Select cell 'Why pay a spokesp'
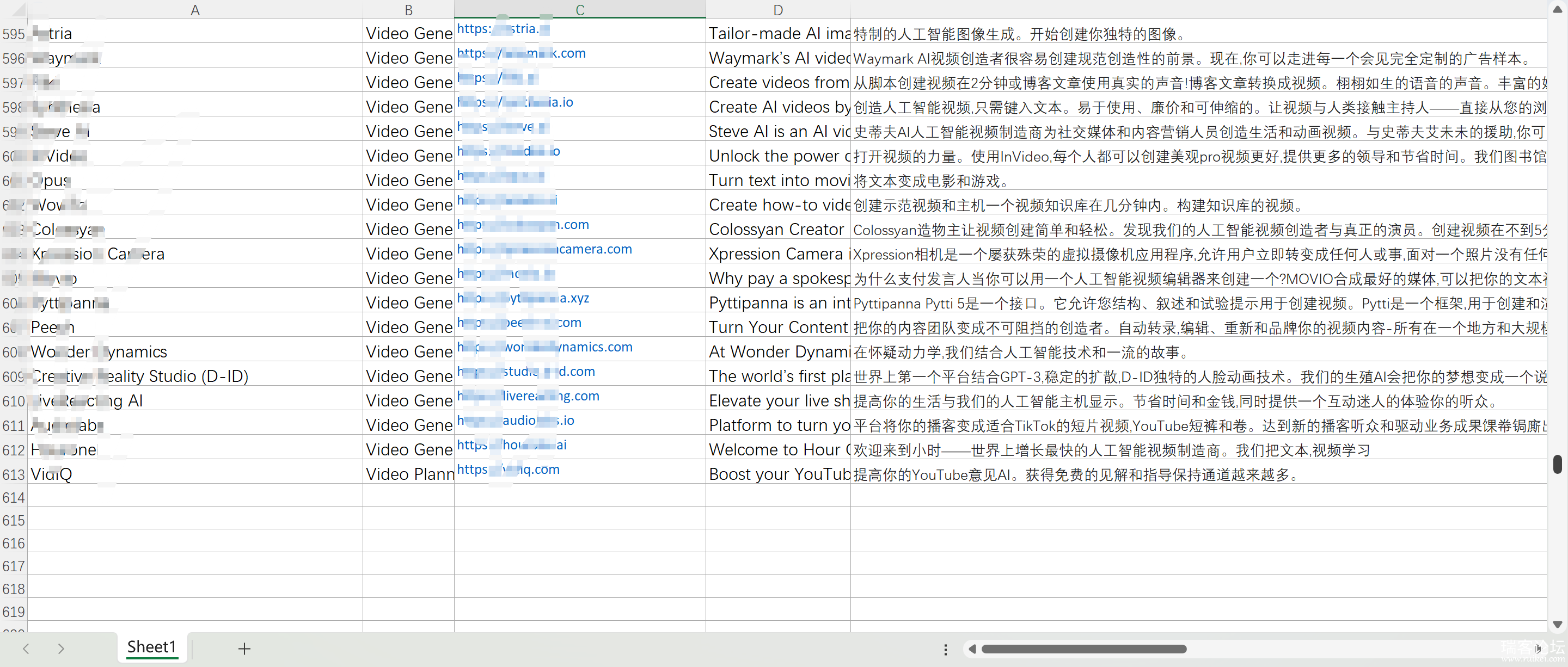The image size is (1568, 667). click(778, 275)
